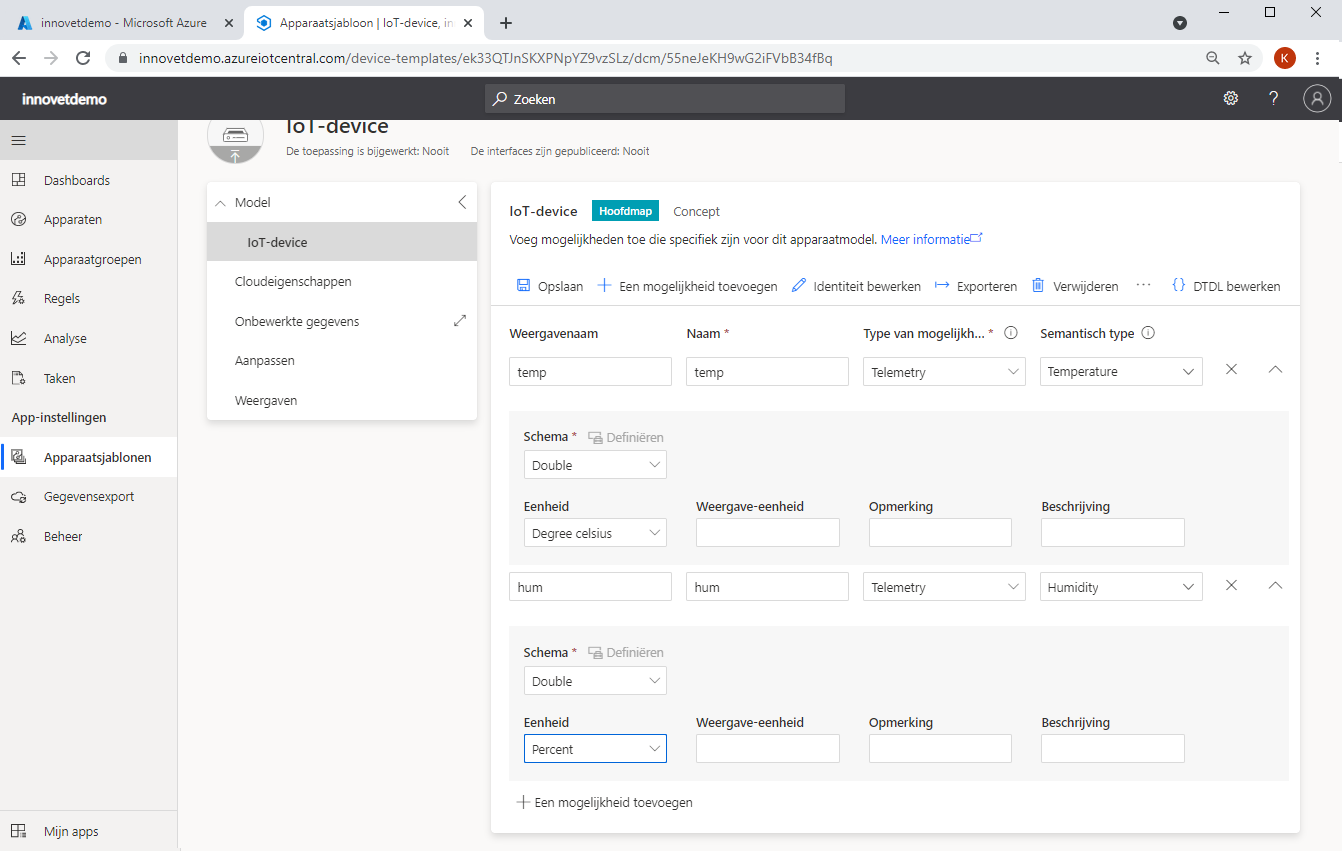Click the Regels sidebar icon
The width and height of the screenshot is (1342, 851).
tap(18, 298)
